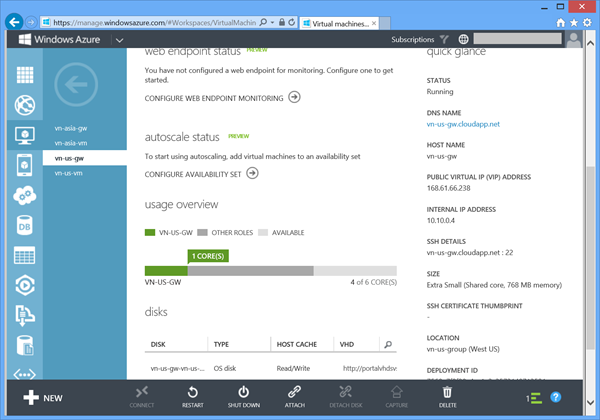This screenshot has height=420, width=600.
Task: Go back using the large circle arrow
Action: coord(76,85)
